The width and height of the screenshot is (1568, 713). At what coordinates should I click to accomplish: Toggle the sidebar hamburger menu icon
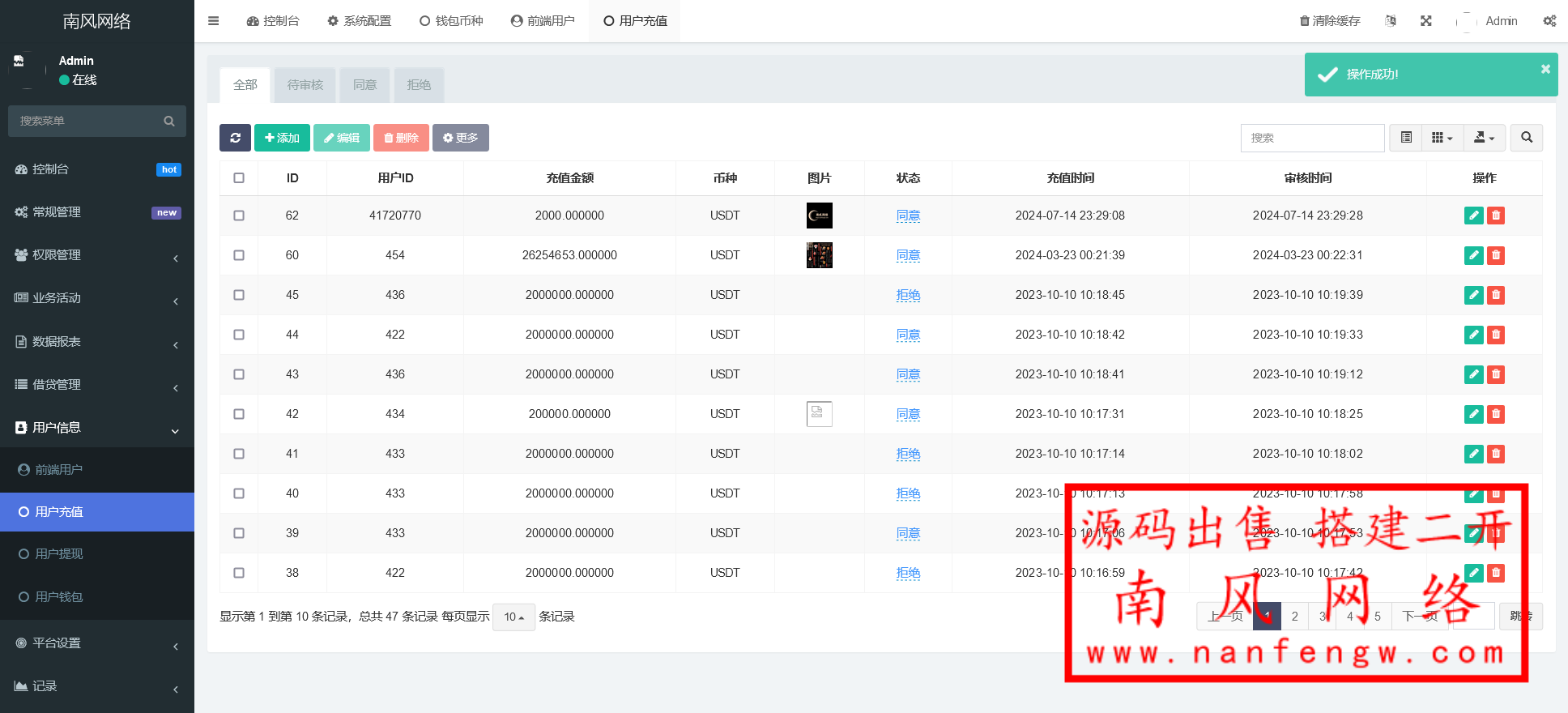(x=214, y=21)
